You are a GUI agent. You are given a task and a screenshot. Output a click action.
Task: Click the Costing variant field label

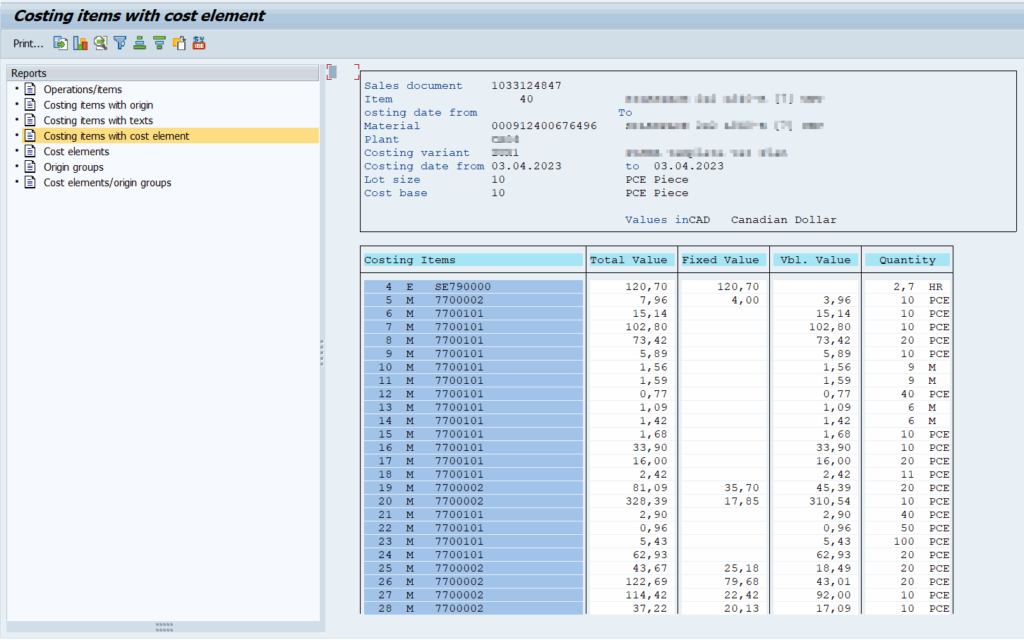[417, 153]
